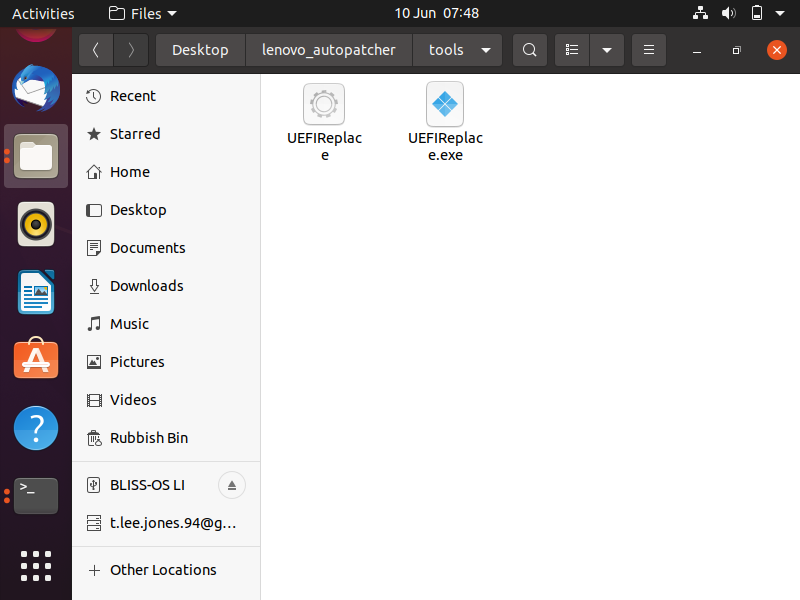Screen dimensions: 800x600
Task: Open the Files app menu
Action: 143,13
